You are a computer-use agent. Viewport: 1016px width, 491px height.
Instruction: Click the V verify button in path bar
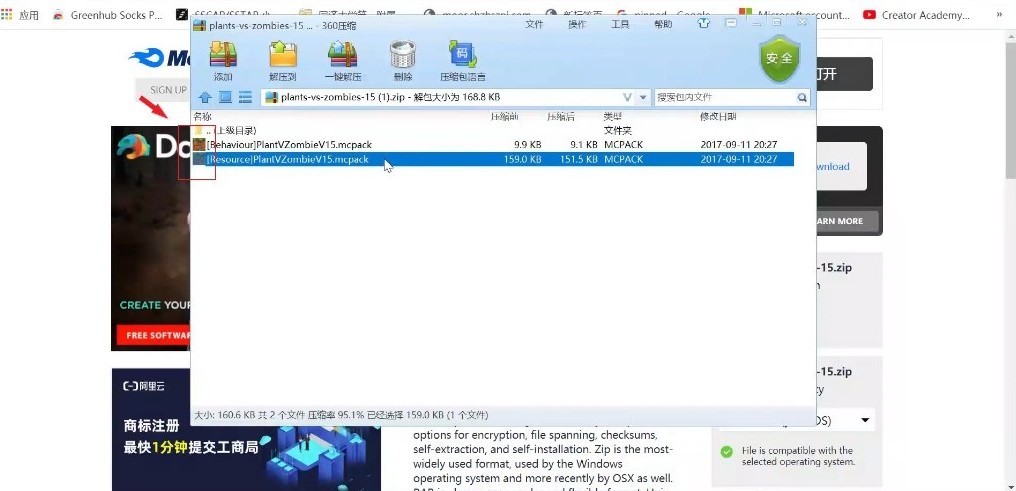(x=627, y=97)
